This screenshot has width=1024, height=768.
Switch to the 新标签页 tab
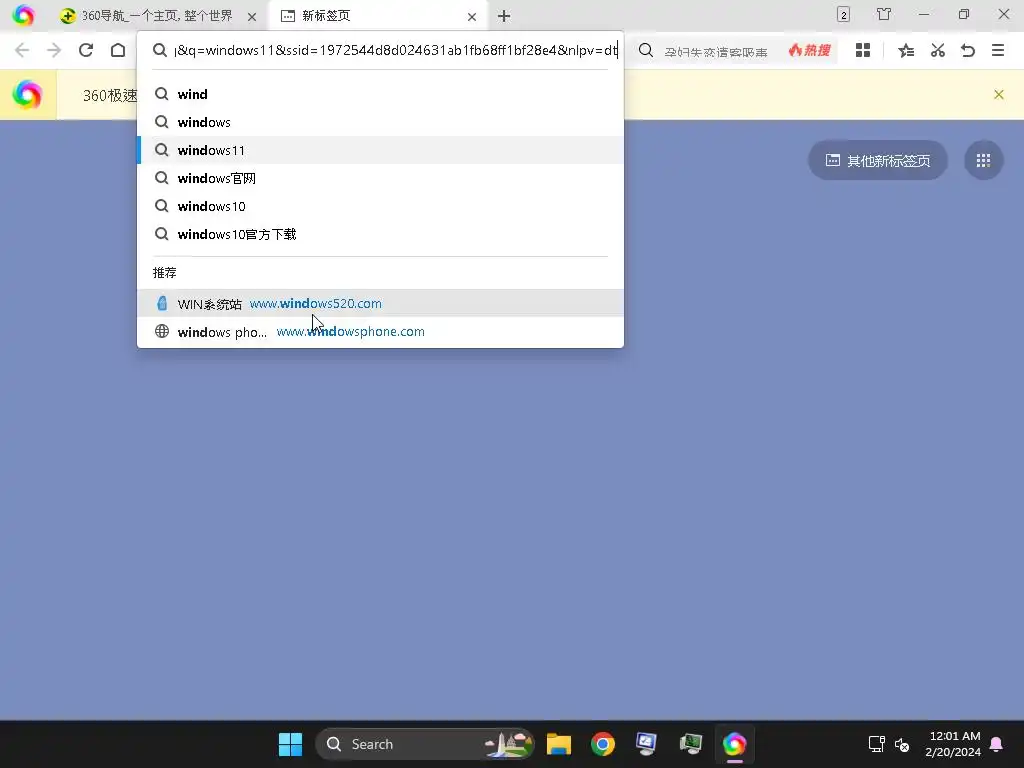(x=379, y=16)
